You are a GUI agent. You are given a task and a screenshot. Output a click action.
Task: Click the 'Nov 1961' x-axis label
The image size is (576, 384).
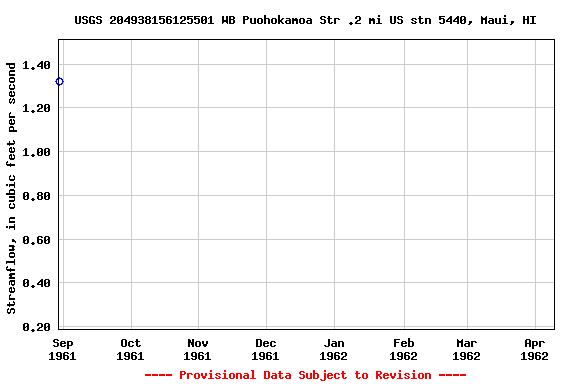(x=198, y=349)
